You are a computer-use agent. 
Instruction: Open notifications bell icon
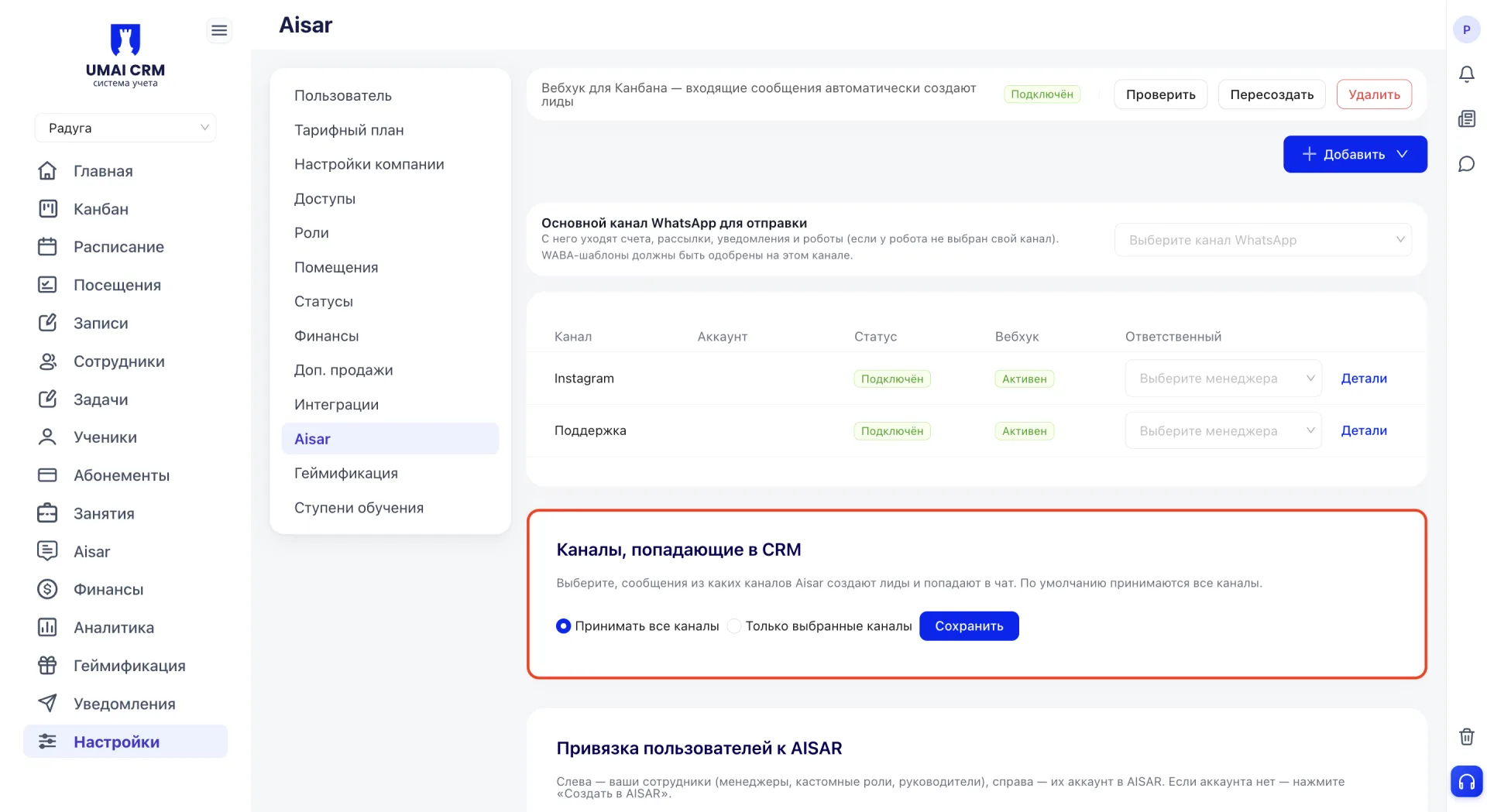click(1466, 74)
